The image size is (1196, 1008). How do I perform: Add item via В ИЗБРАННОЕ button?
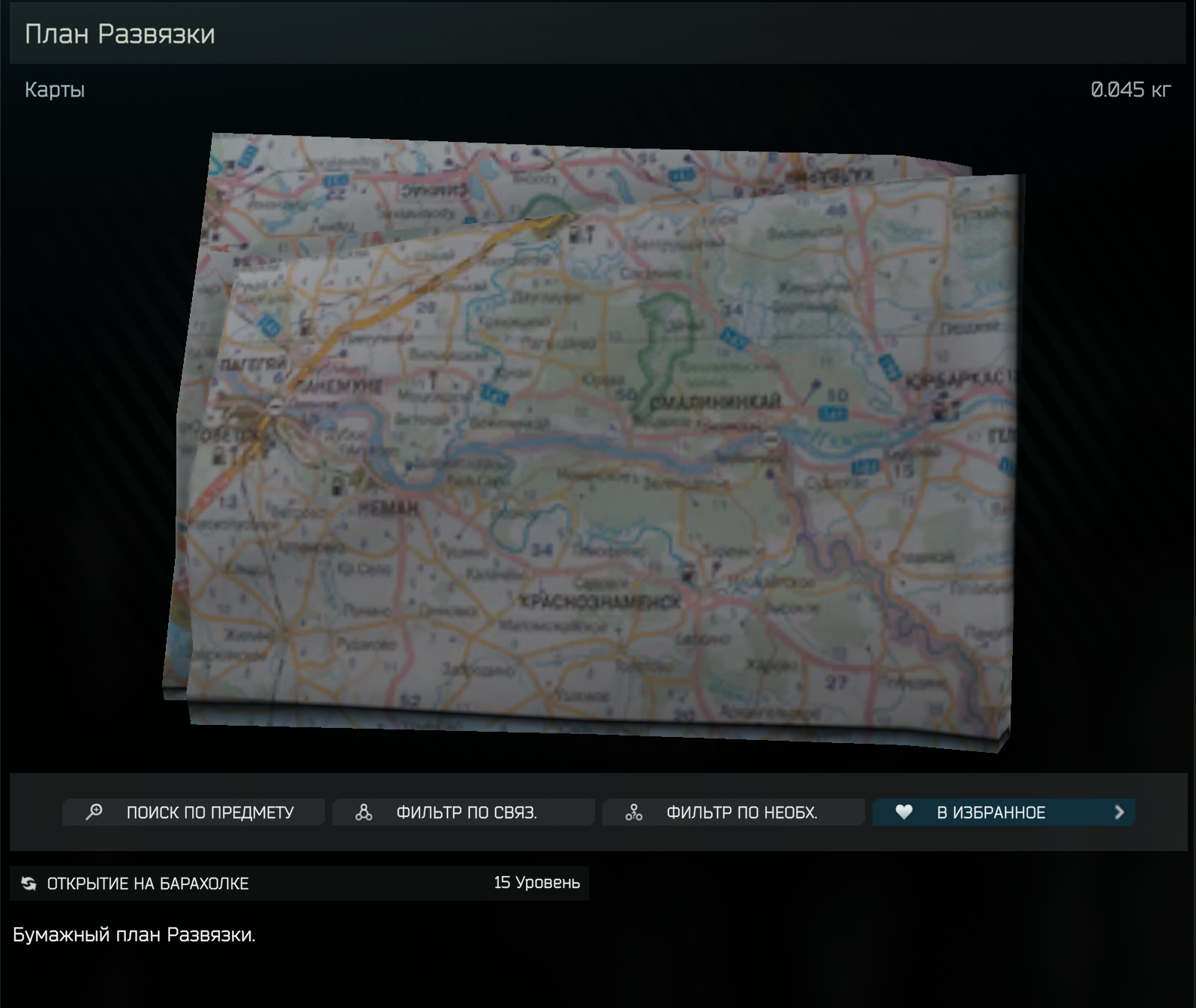click(x=1004, y=812)
